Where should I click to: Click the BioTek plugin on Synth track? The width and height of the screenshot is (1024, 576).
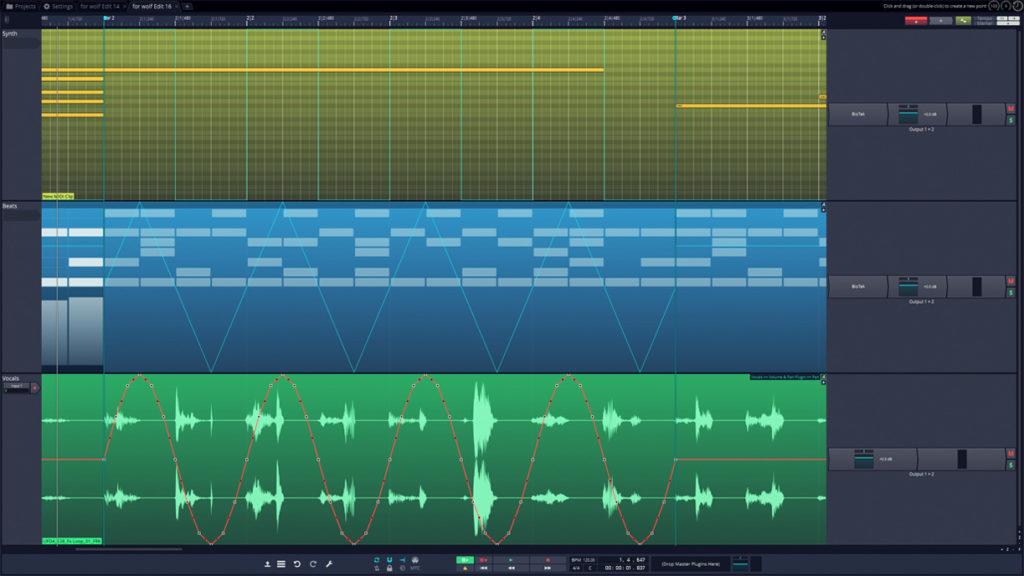tap(858, 114)
